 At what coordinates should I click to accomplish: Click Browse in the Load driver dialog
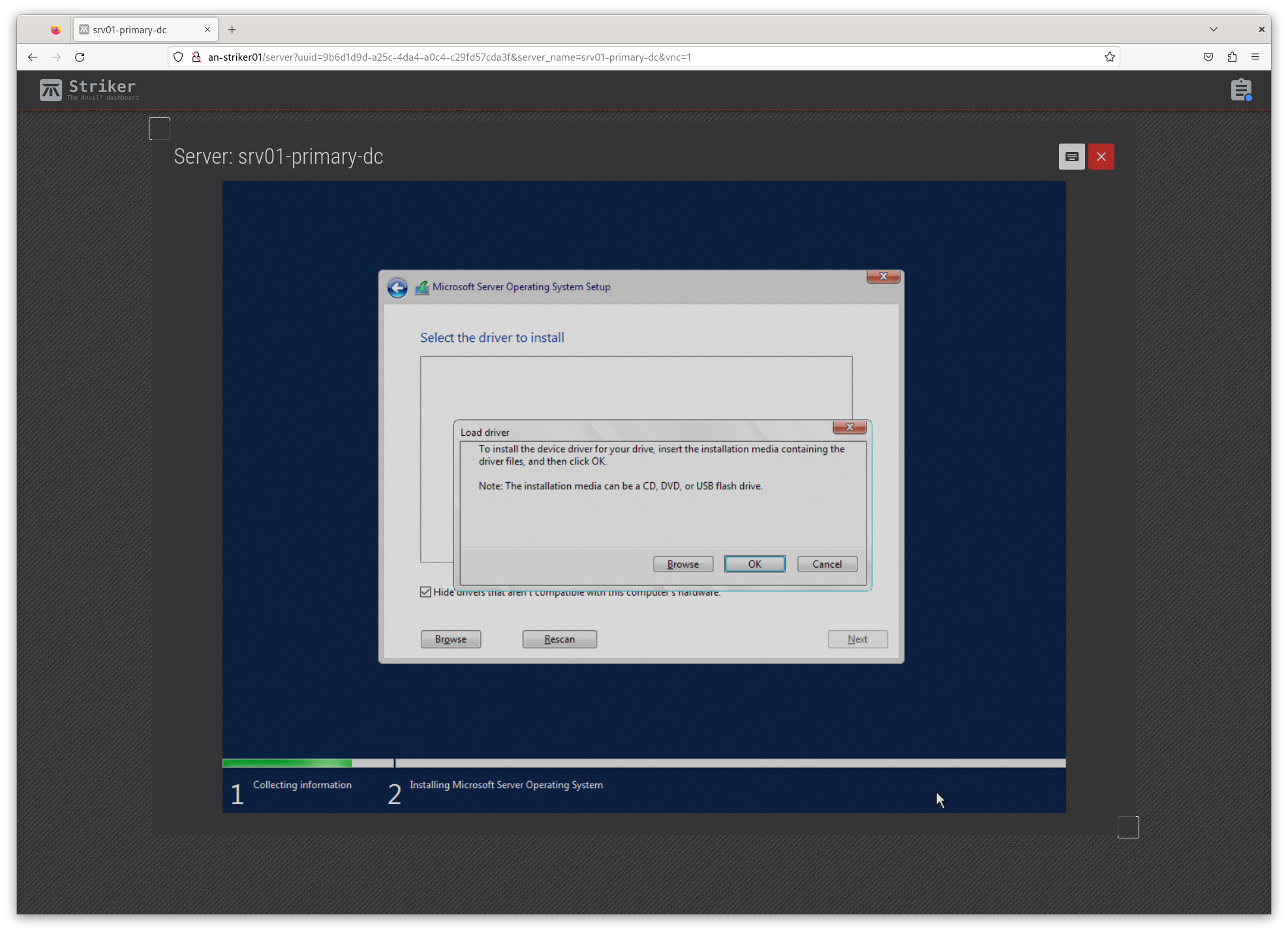pos(683,564)
